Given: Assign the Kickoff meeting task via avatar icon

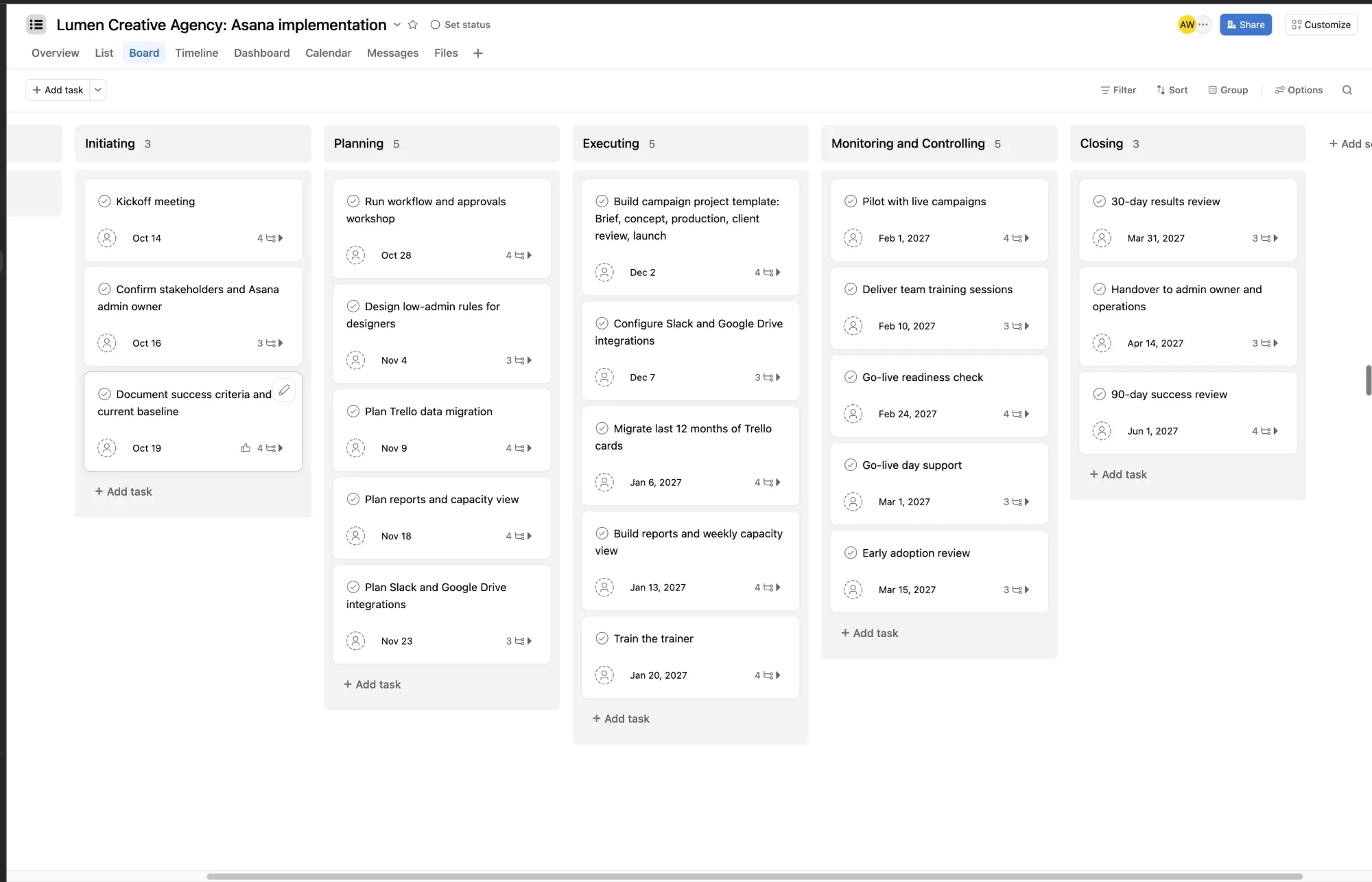Looking at the screenshot, I should click(107, 238).
